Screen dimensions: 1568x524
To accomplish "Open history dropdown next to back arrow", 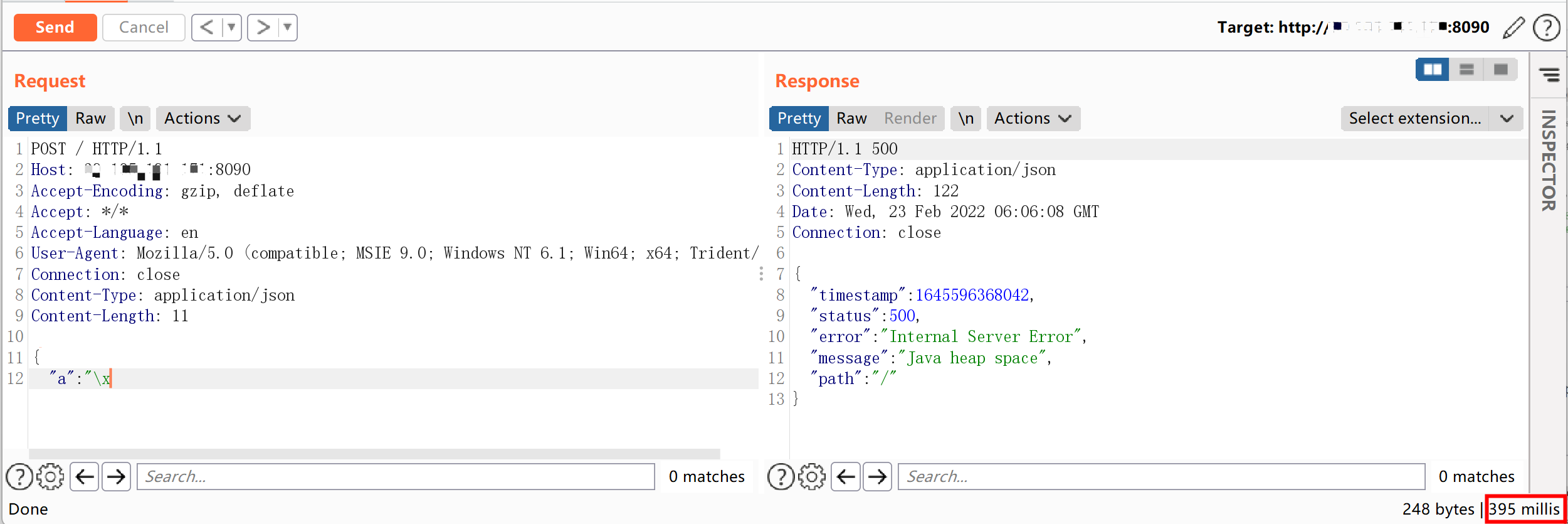I will [x=231, y=28].
